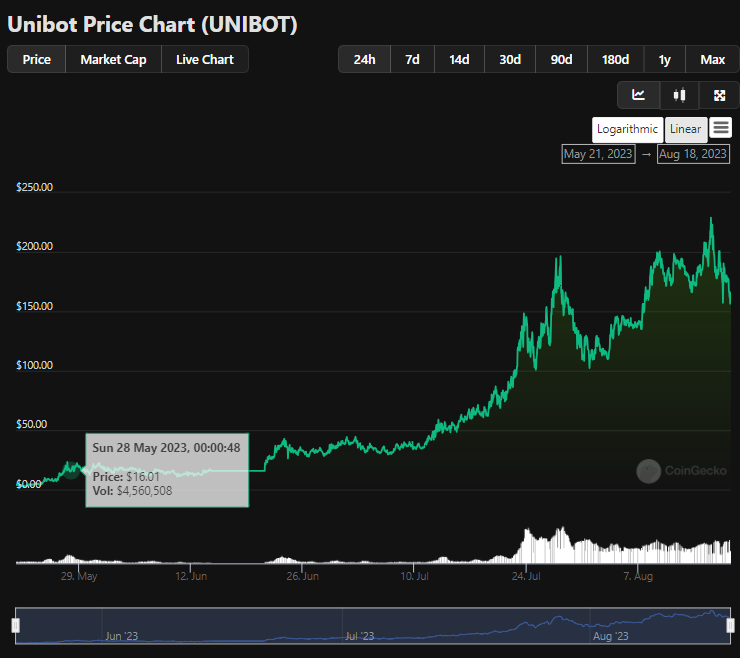Click tooltip price $16.01 text
Viewport: 740px width, 658px height.
(126, 476)
